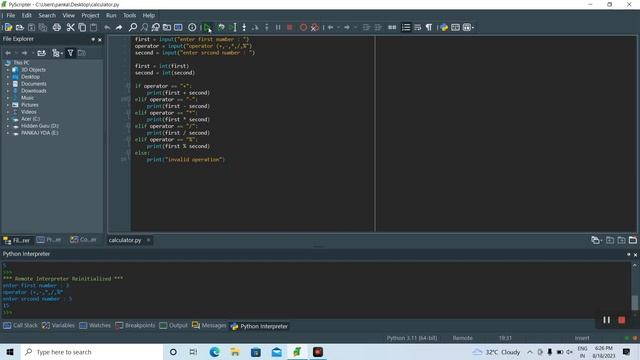Toggle line numbers display in toolbar

click(x=406, y=27)
